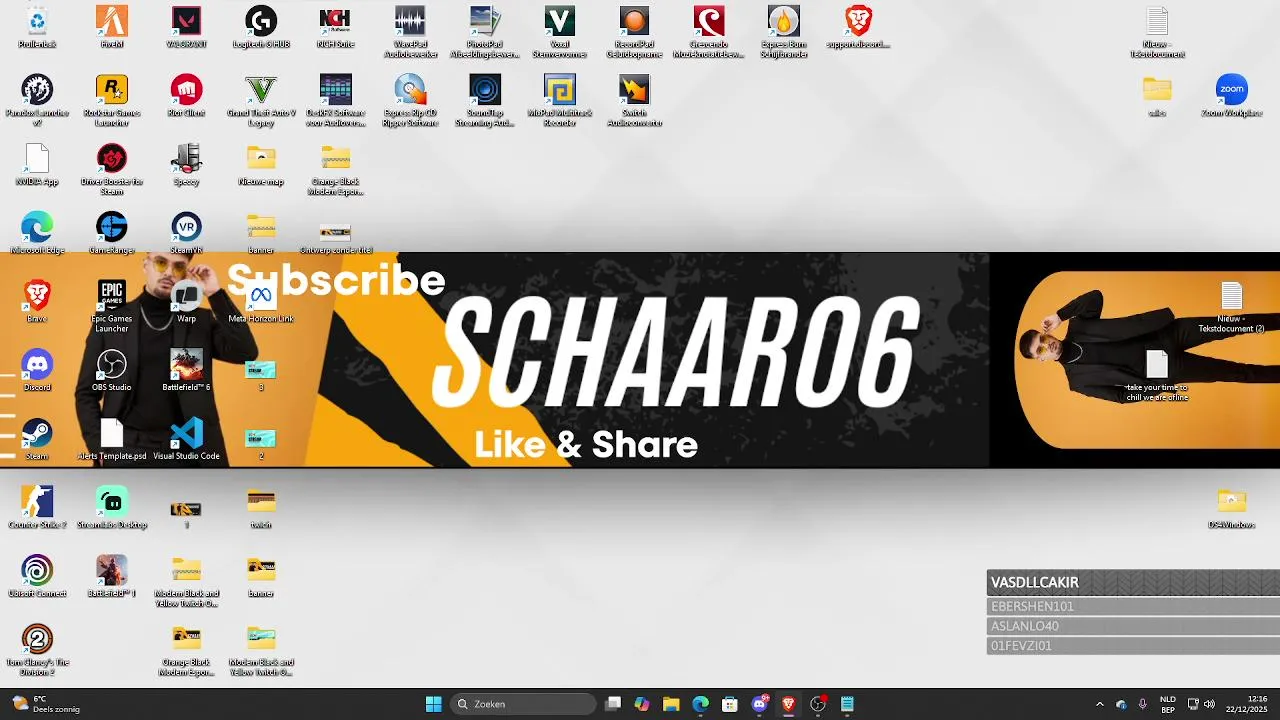This screenshot has width=1280, height=720.
Task: Select RecordPad Geluidsopname icon
Action: pyautogui.click(x=634, y=31)
